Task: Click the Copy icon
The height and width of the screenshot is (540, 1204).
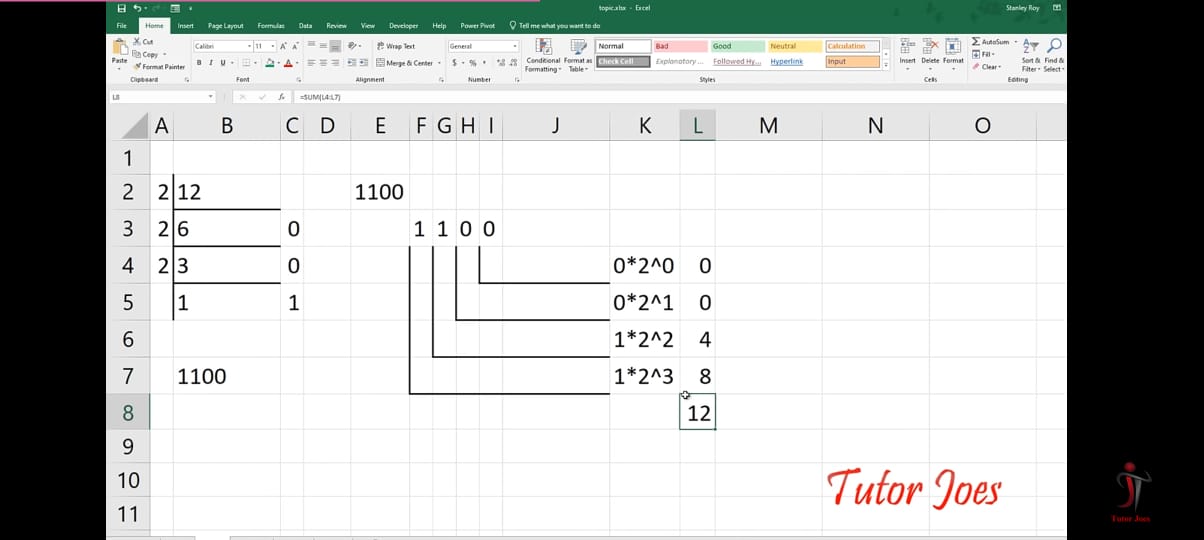Action: click(137, 54)
